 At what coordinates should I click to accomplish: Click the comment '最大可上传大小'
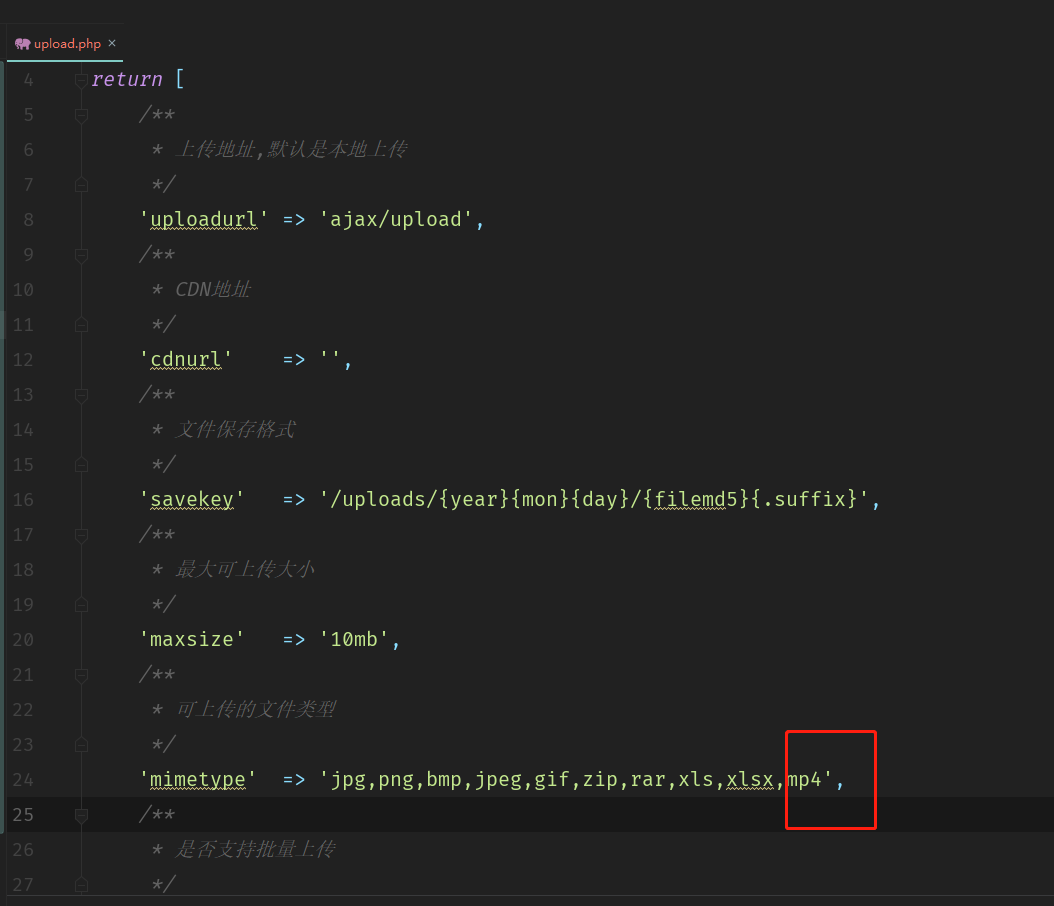(245, 569)
